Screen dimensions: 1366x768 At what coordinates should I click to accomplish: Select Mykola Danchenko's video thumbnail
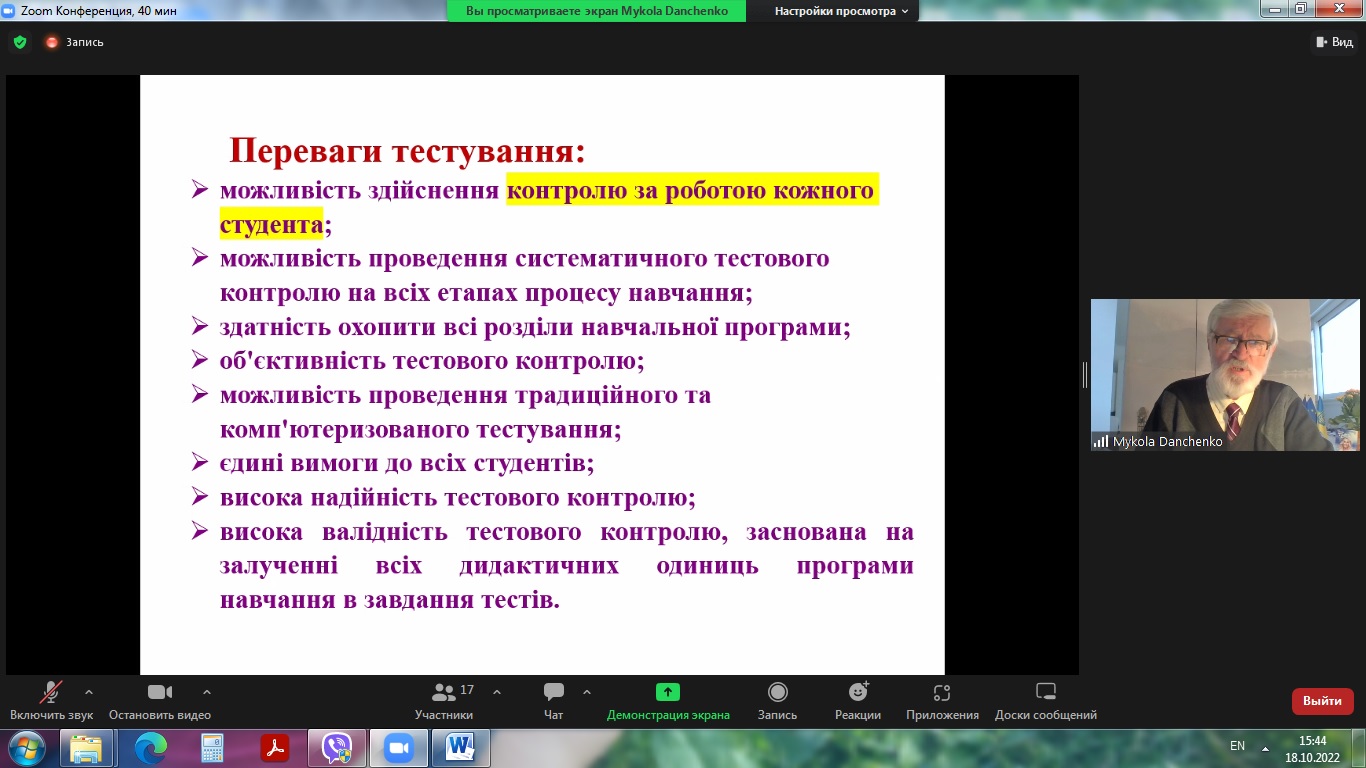pos(1225,375)
